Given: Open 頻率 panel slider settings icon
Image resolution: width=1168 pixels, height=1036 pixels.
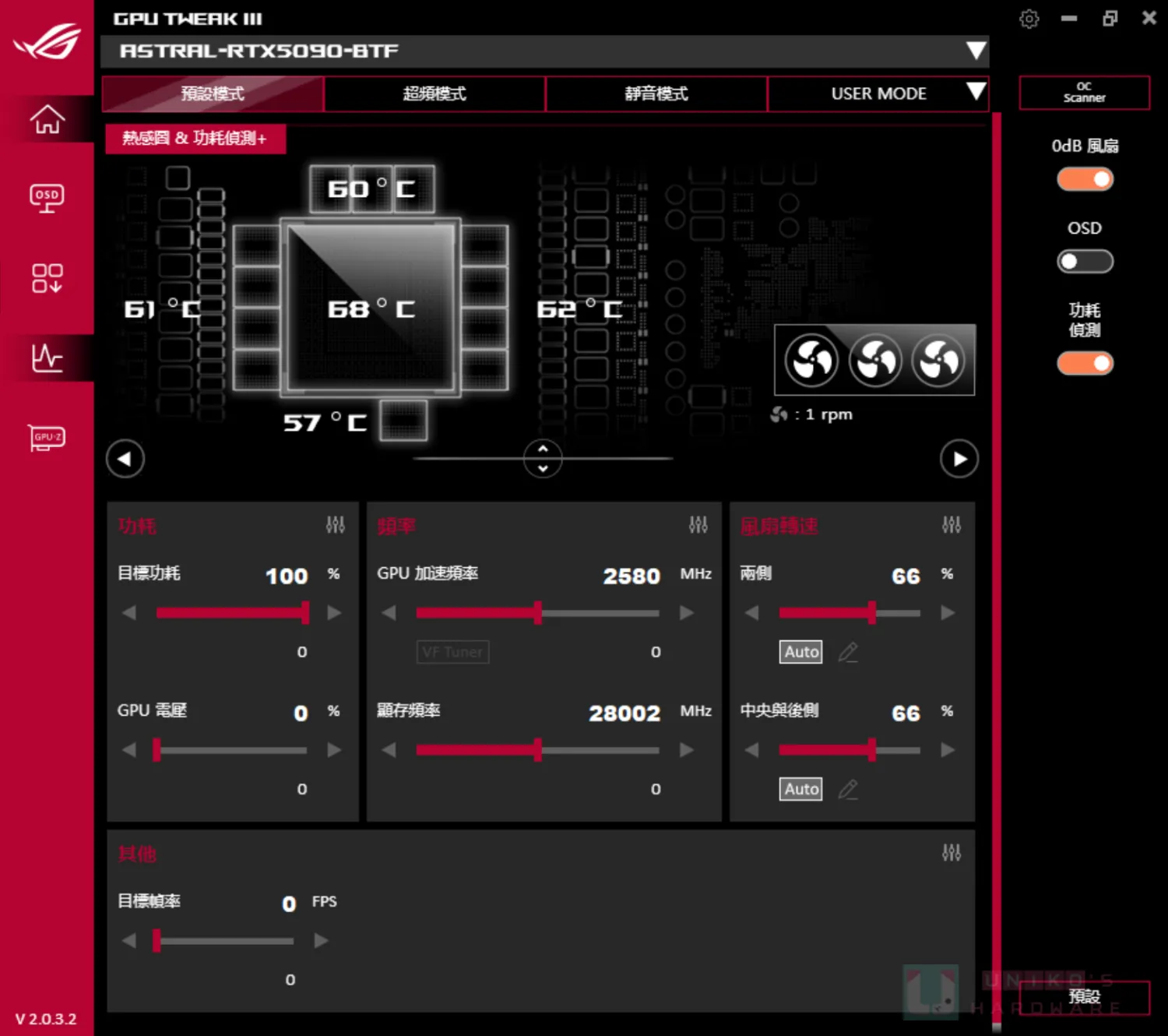Looking at the screenshot, I should click(x=698, y=525).
